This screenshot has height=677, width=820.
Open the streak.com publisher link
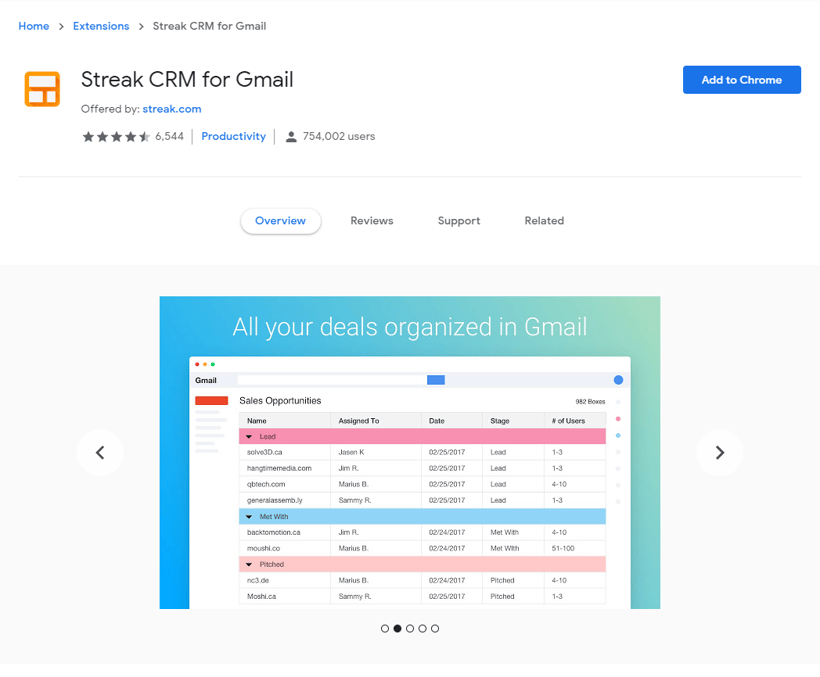click(x=171, y=109)
